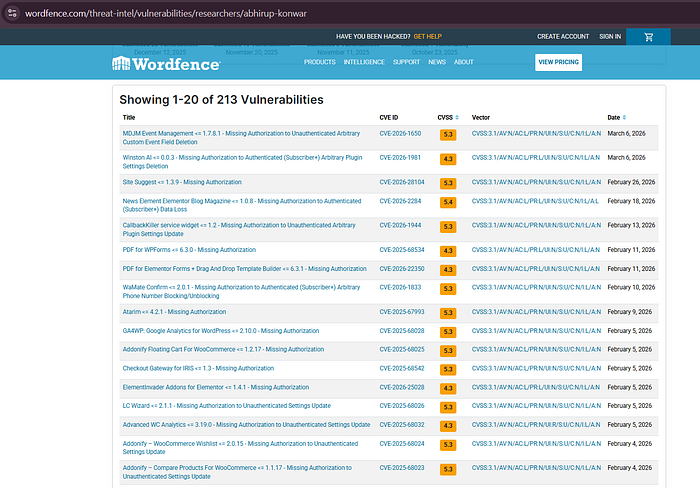Open the shopping cart icon
This screenshot has width=700, height=488.
(x=649, y=37)
